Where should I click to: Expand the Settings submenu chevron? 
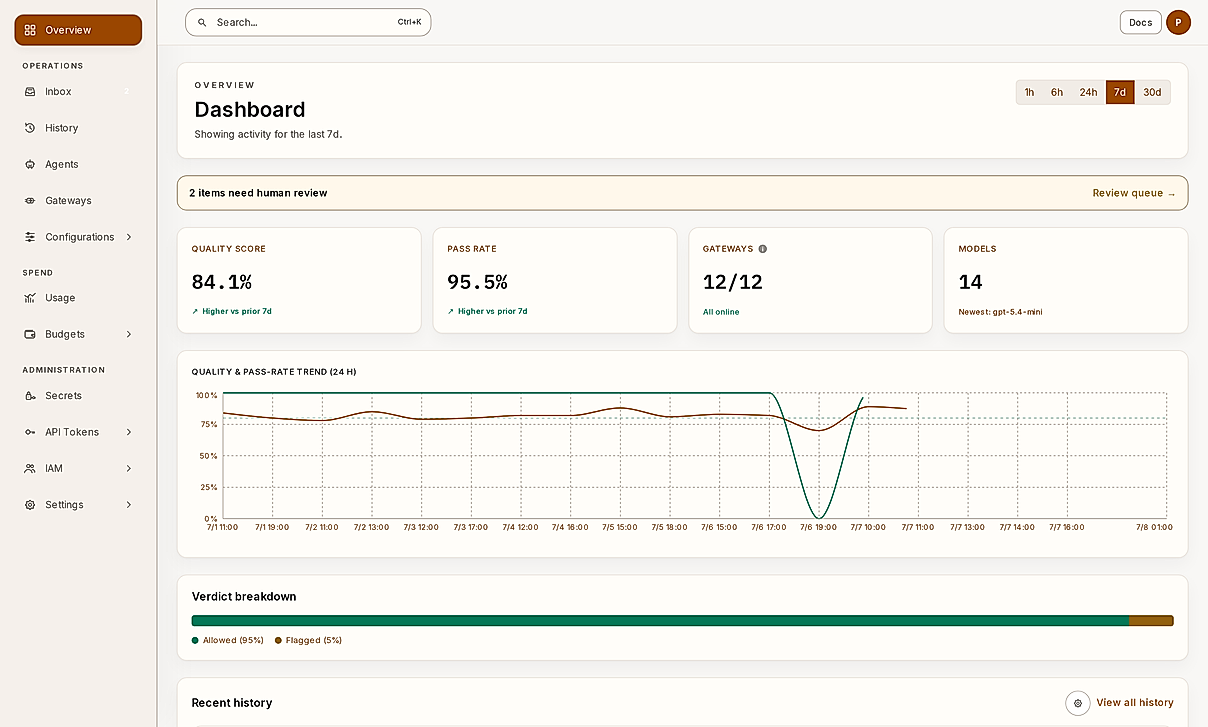click(129, 505)
